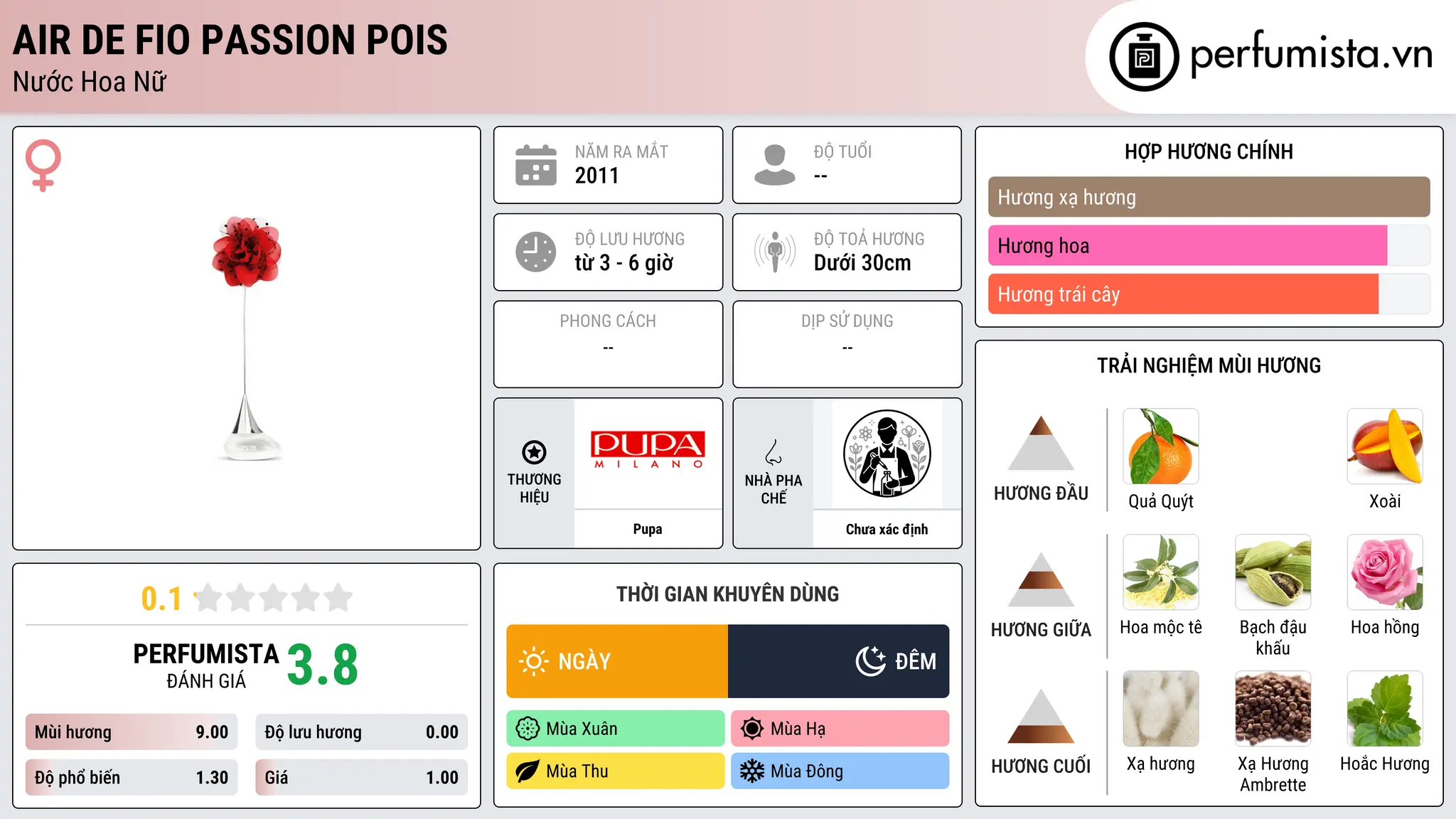Click the flower icon for Mùa Xuân
This screenshot has height=819, width=1456.
(x=528, y=729)
